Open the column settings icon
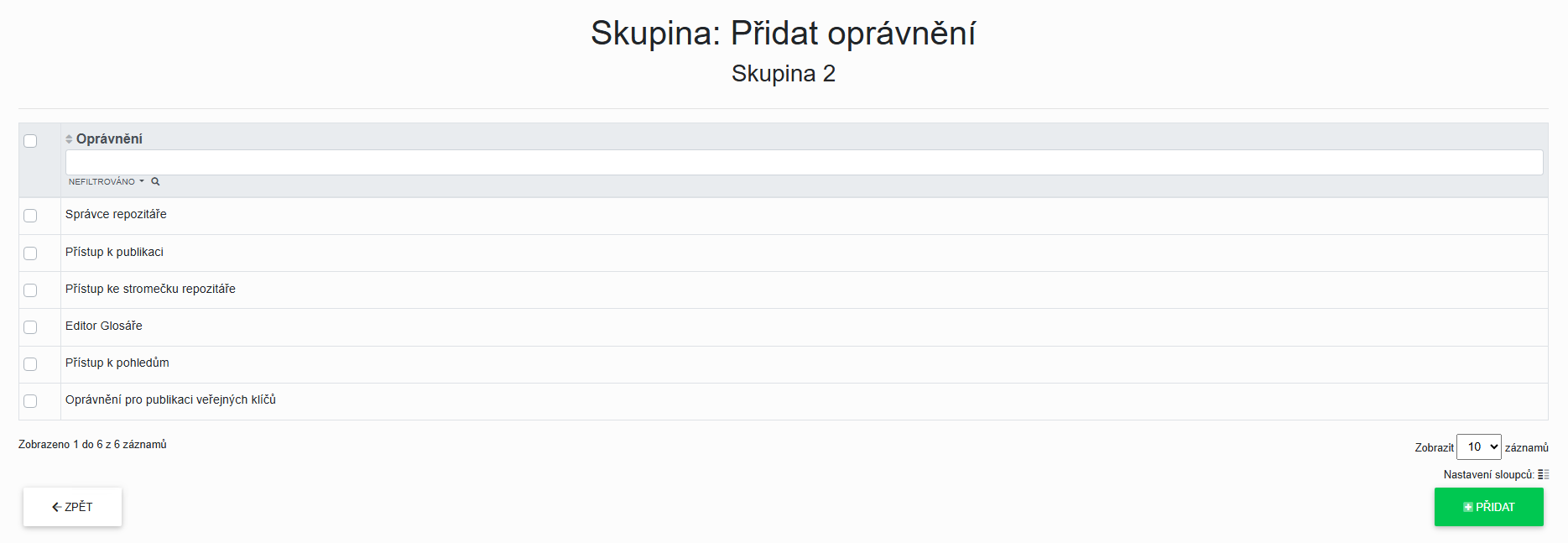The height and width of the screenshot is (543, 1568). 1543,475
